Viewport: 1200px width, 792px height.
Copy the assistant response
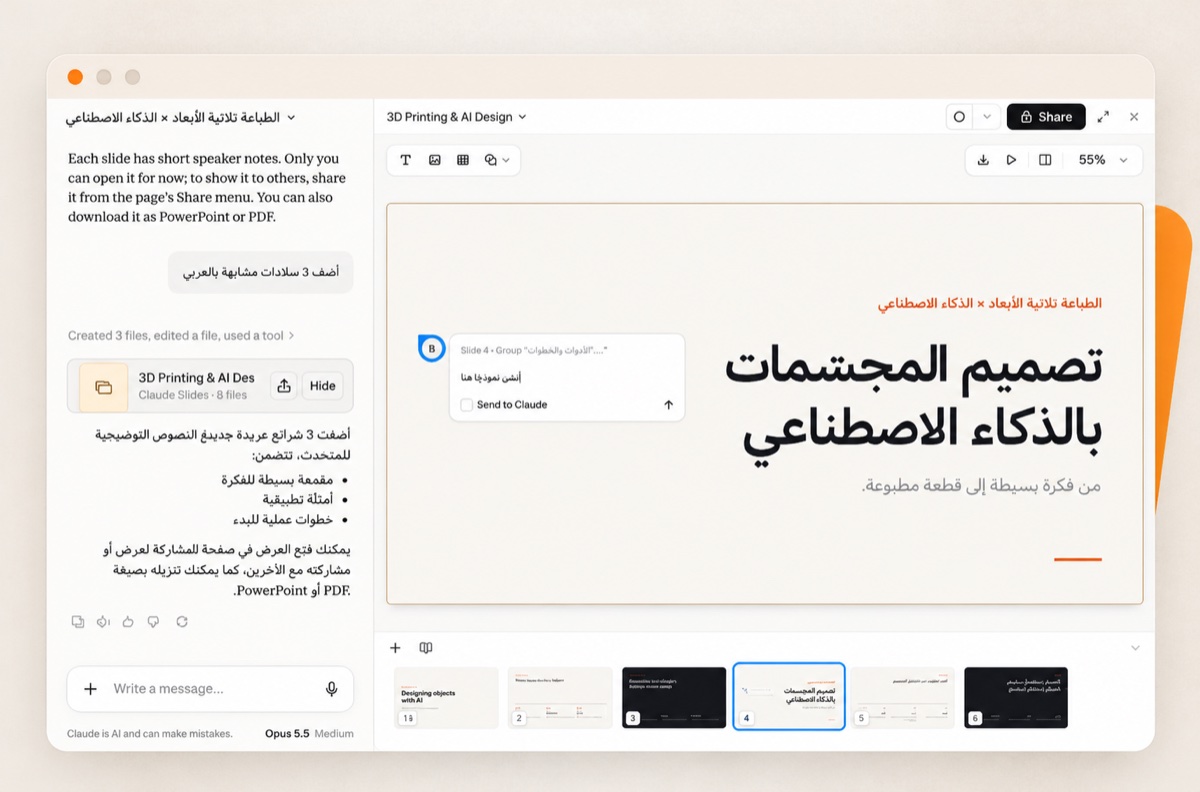(x=78, y=622)
